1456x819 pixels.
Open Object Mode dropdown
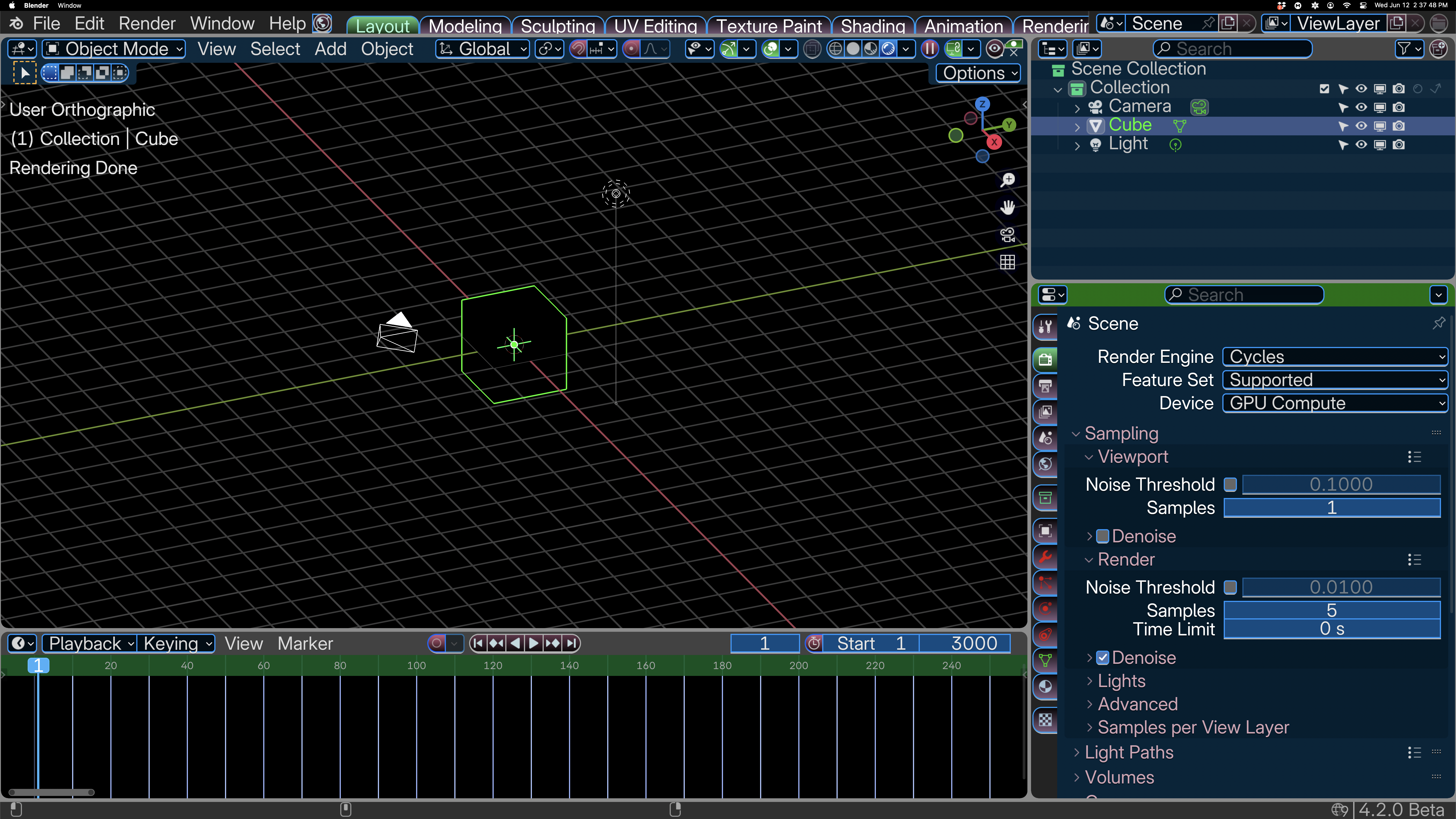coord(114,49)
